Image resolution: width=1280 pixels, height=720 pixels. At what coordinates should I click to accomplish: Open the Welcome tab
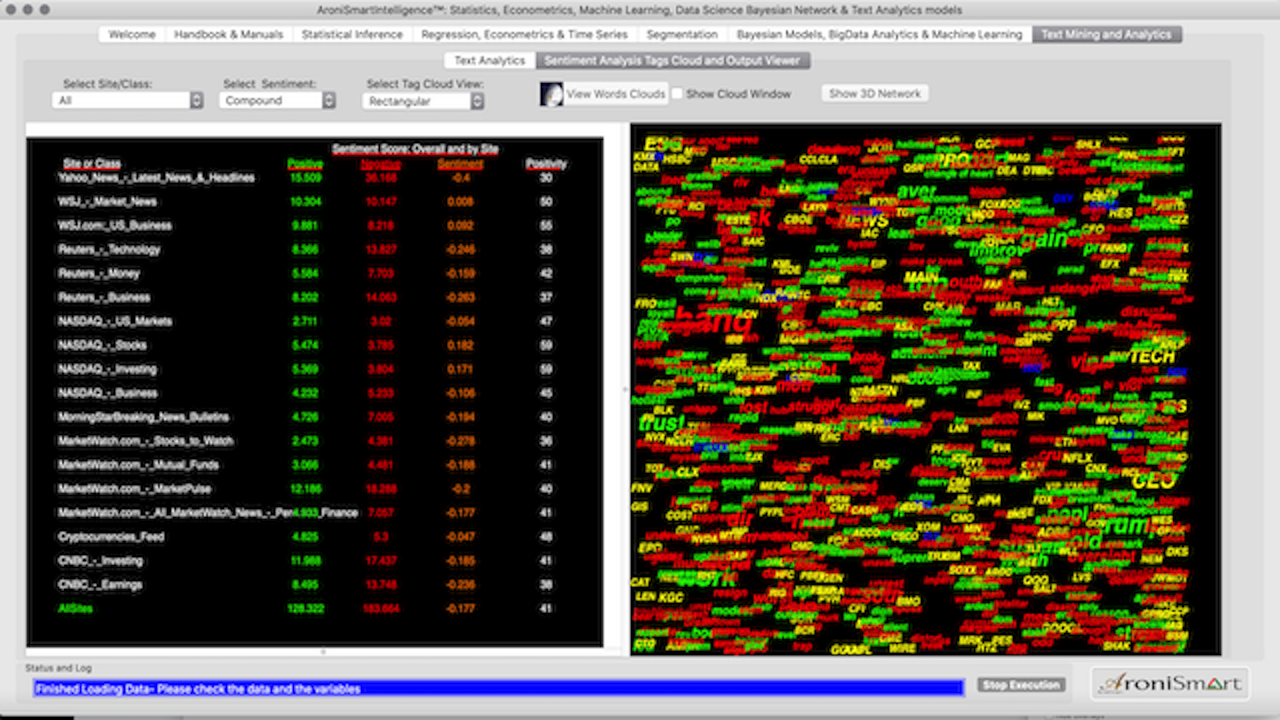tap(132, 34)
